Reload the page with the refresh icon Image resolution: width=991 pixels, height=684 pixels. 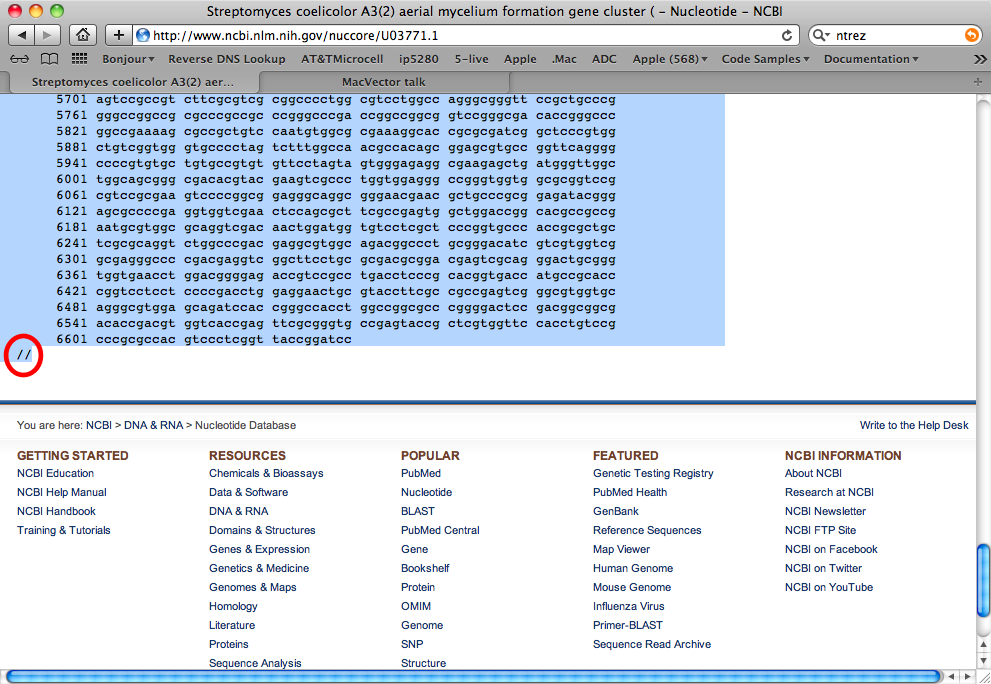coord(787,35)
